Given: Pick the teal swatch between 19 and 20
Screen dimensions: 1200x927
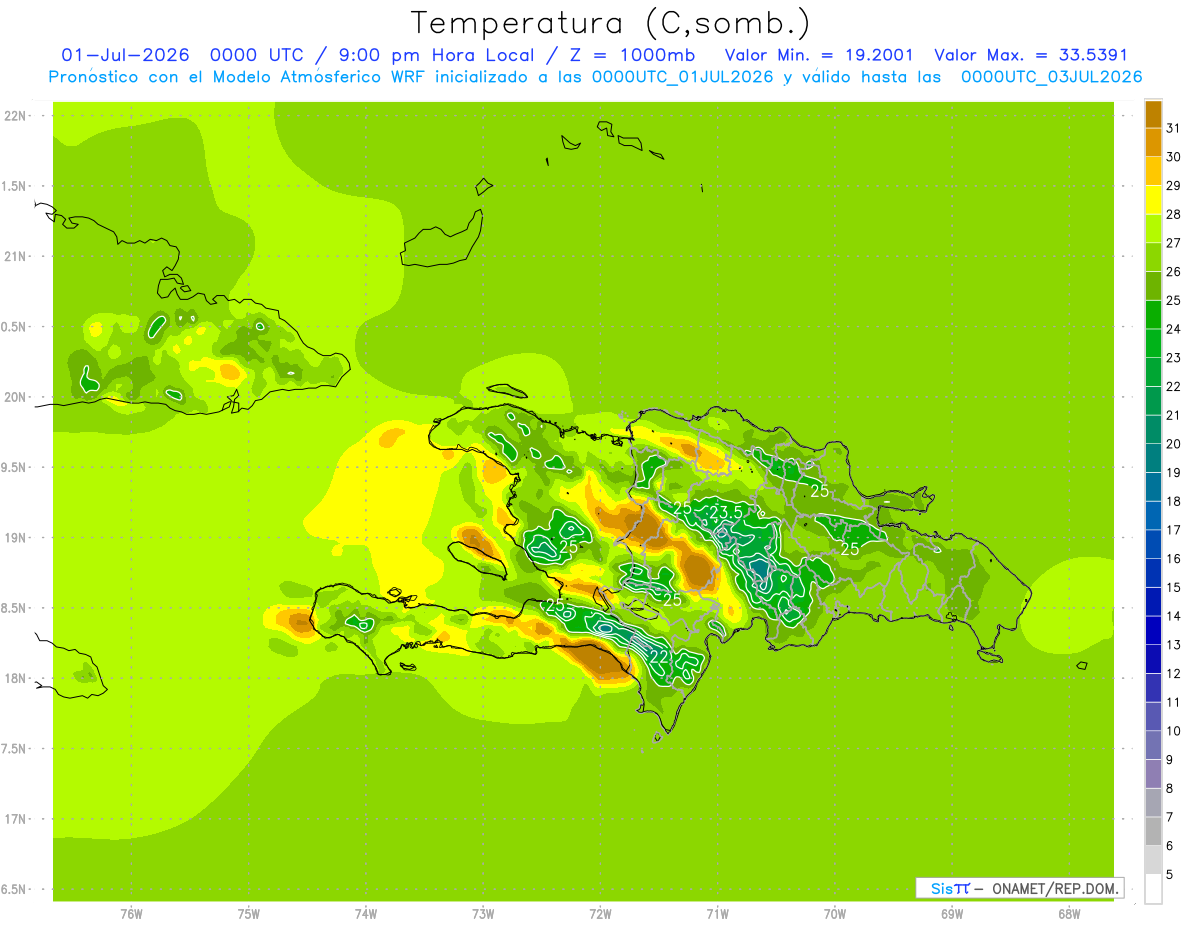Looking at the screenshot, I should (x=1153, y=458).
